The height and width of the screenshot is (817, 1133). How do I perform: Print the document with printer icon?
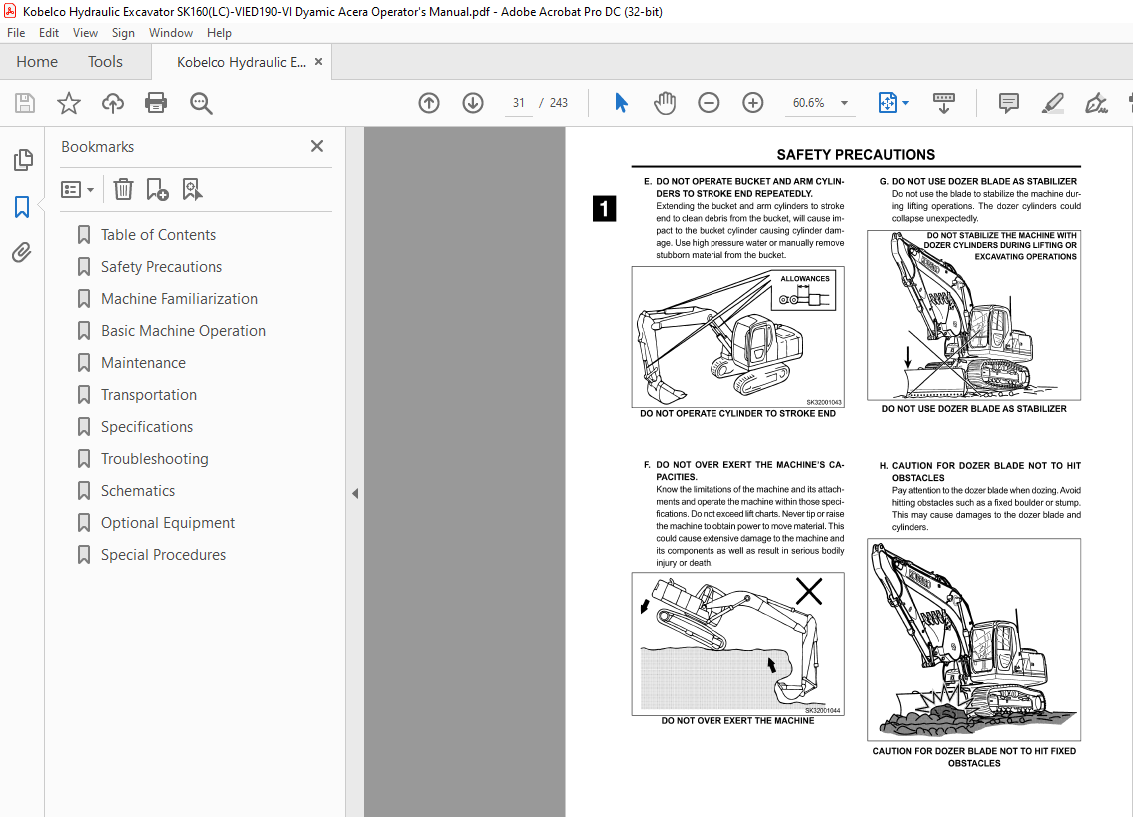click(156, 103)
